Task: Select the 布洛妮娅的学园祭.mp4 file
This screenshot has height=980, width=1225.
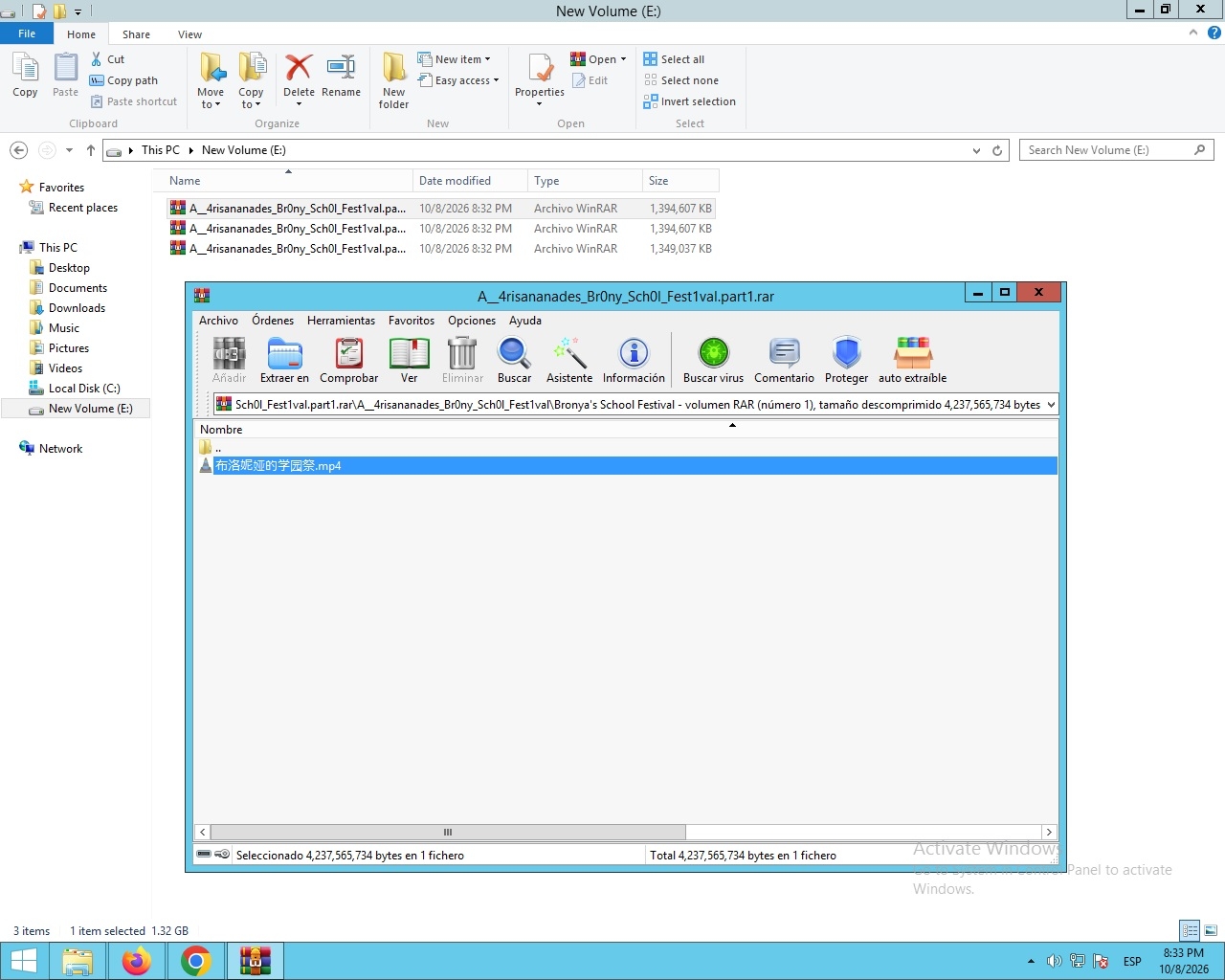Action: [627, 466]
